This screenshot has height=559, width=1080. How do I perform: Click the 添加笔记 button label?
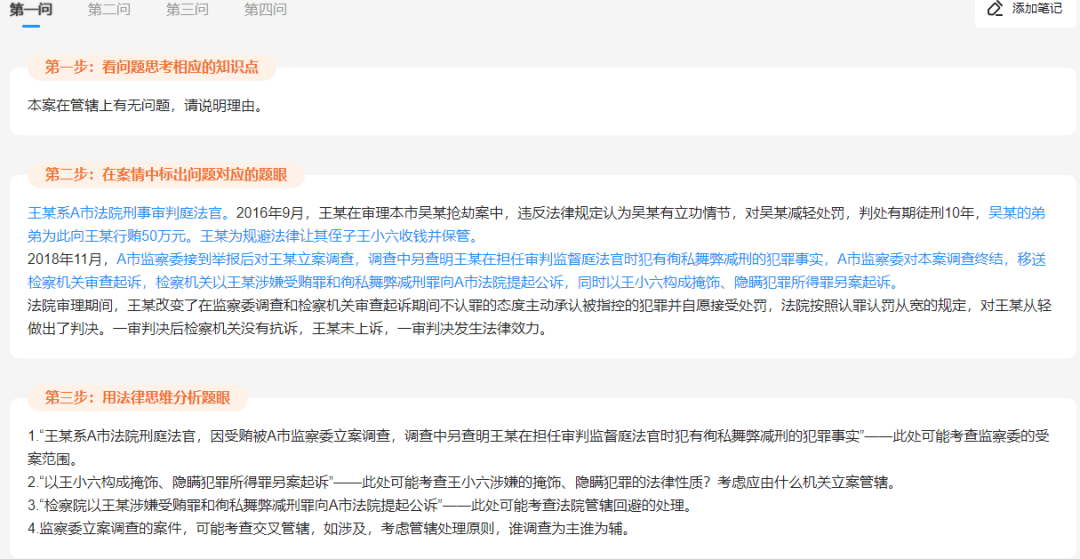[x=1037, y=8]
